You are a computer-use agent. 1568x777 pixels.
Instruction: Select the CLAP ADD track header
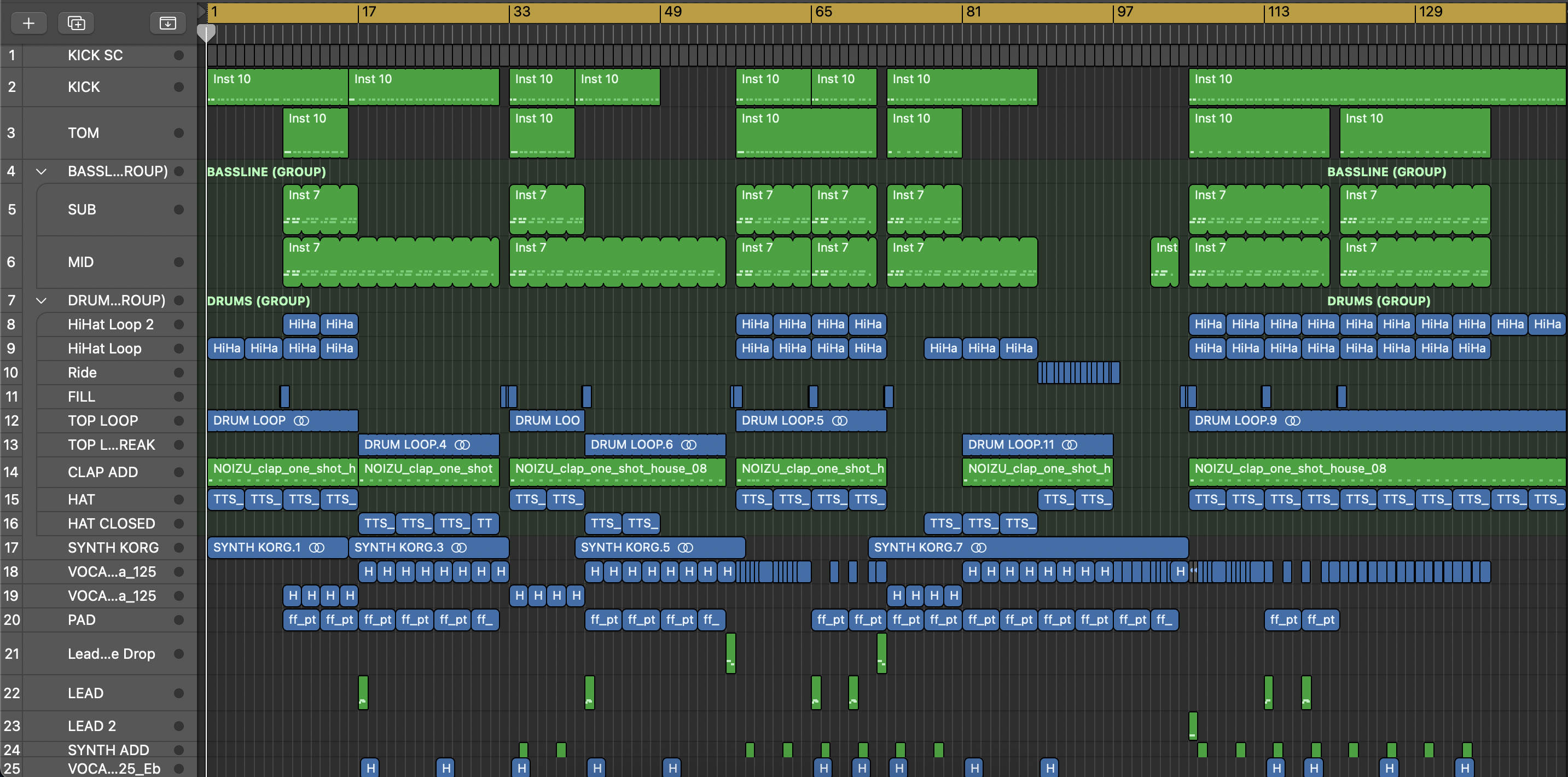coord(102,472)
